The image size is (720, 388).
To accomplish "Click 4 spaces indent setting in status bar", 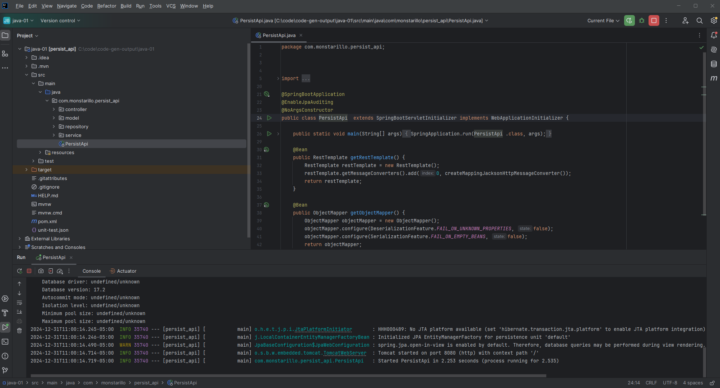I will (692, 383).
